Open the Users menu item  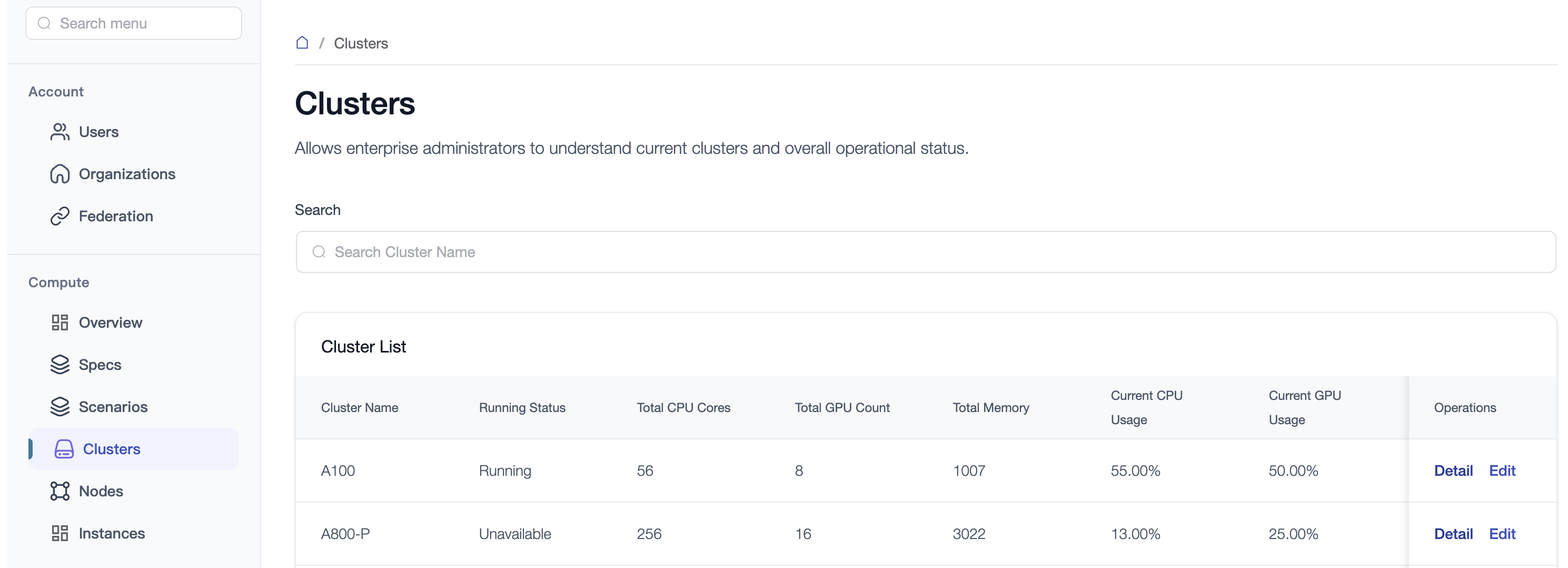click(134, 132)
